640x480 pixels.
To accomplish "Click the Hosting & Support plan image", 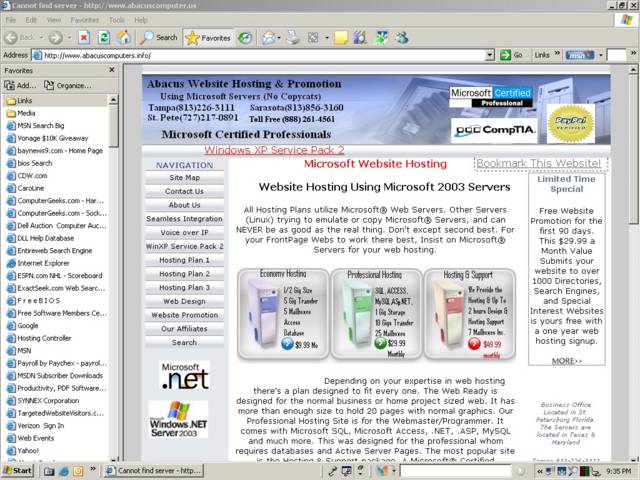I will tap(469, 314).
